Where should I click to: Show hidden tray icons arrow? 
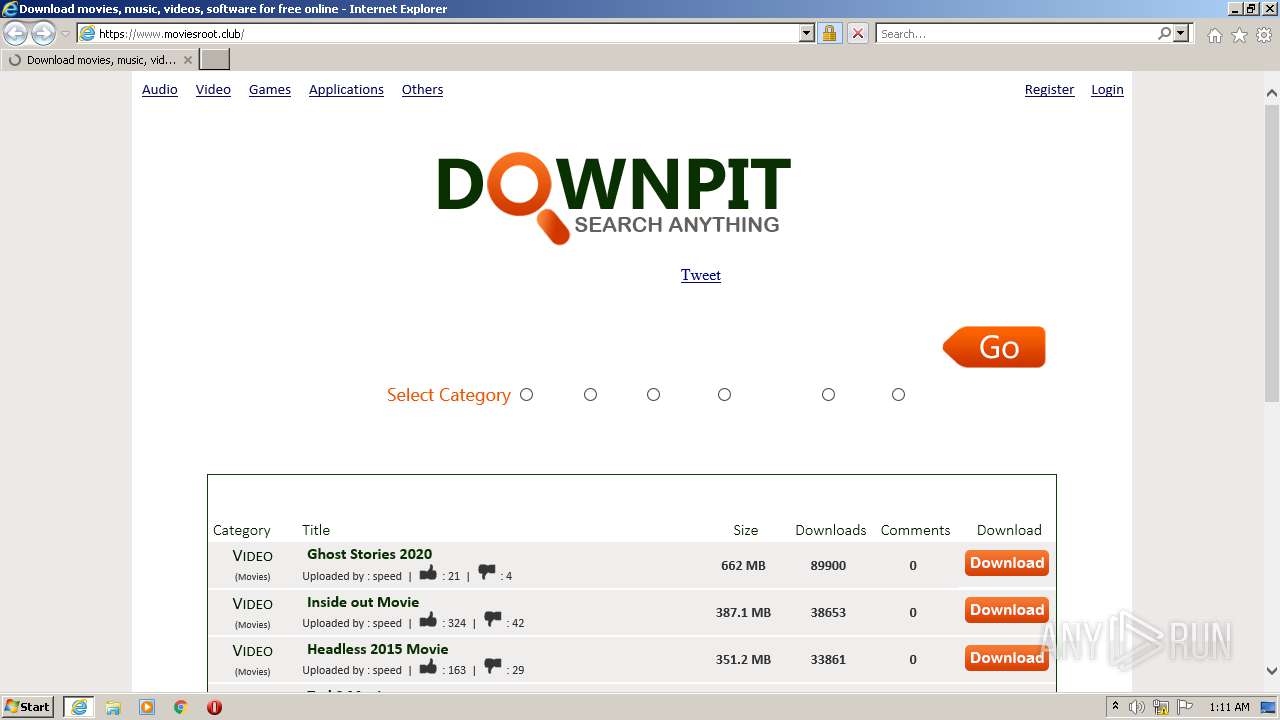point(1115,707)
